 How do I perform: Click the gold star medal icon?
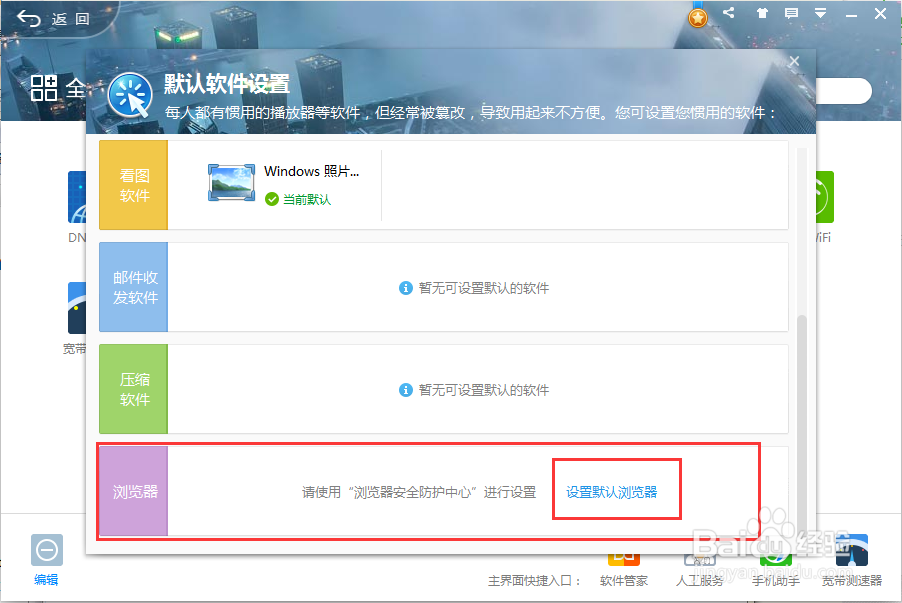click(x=698, y=16)
